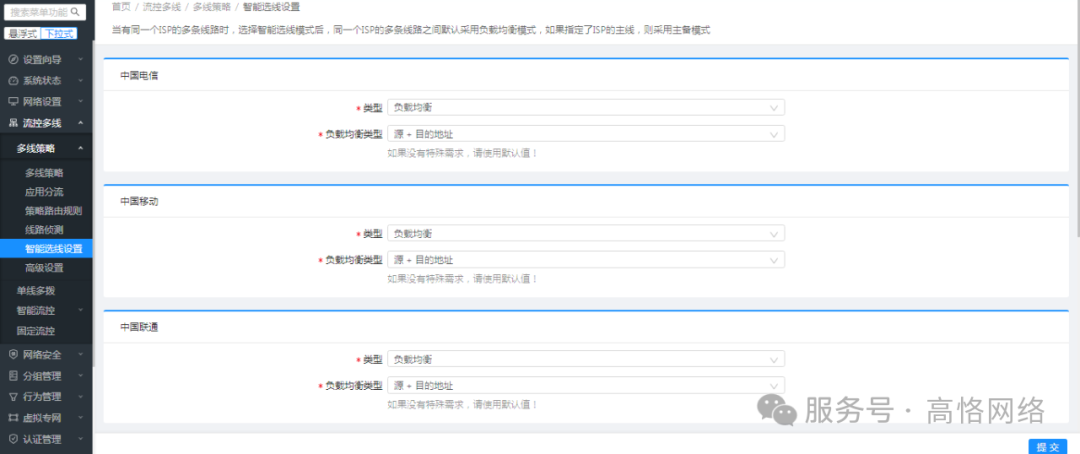Screen dimensions: 1080x454
Task: Expand the 系统状态 menu chevron
Action: pos(81,81)
